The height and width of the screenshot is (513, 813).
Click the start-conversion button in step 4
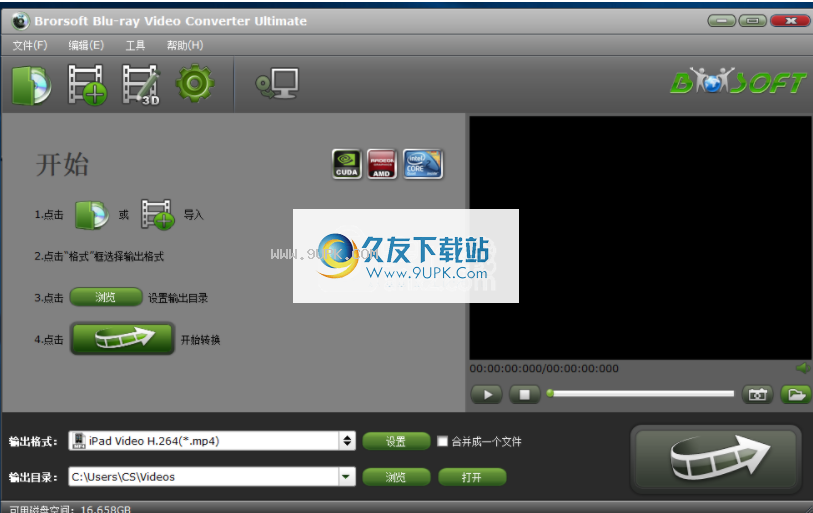122,339
